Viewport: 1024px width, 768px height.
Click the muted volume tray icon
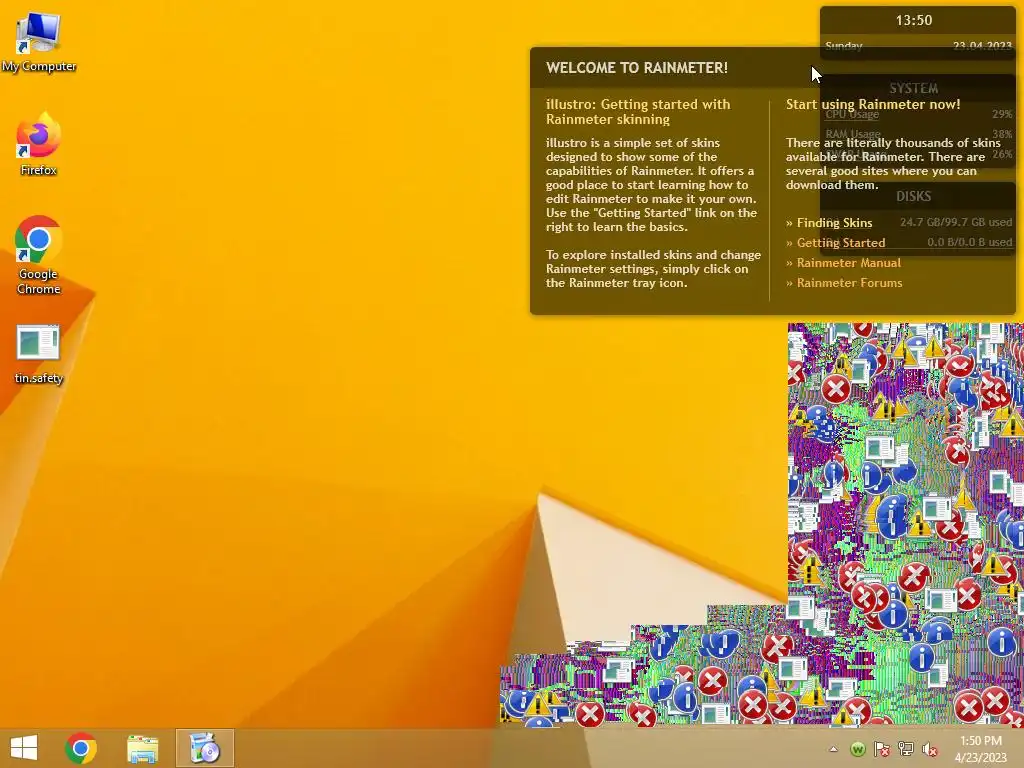coord(929,749)
